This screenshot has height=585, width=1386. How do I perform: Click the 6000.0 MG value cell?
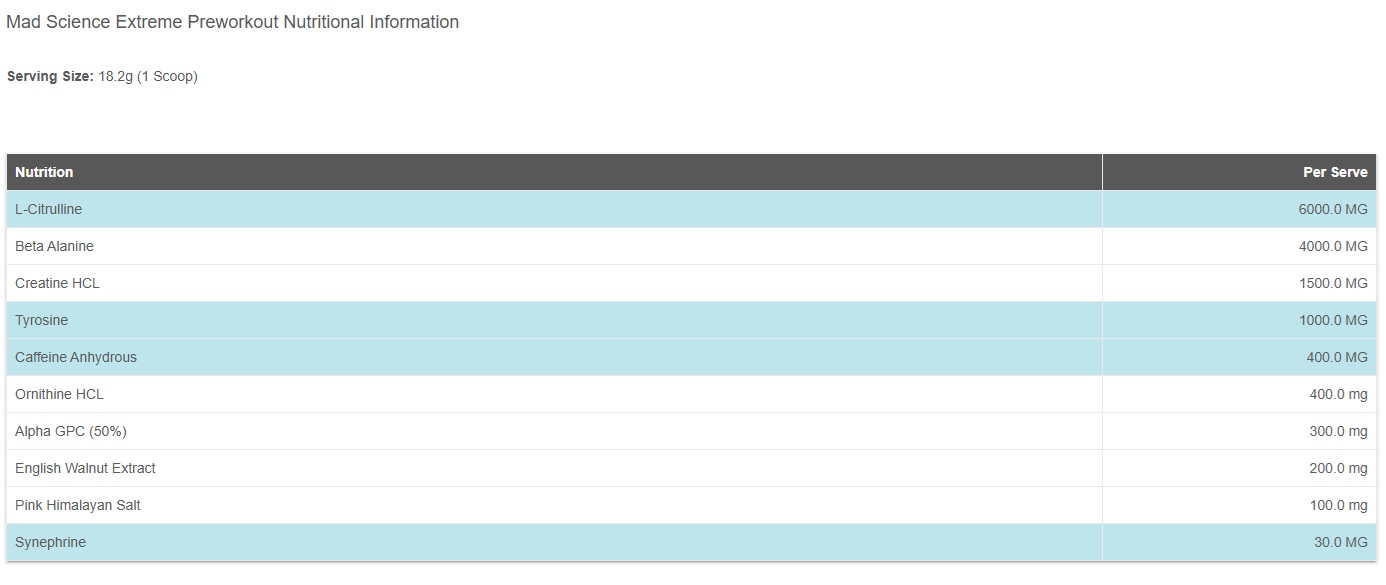click(x=1332, y=209)
